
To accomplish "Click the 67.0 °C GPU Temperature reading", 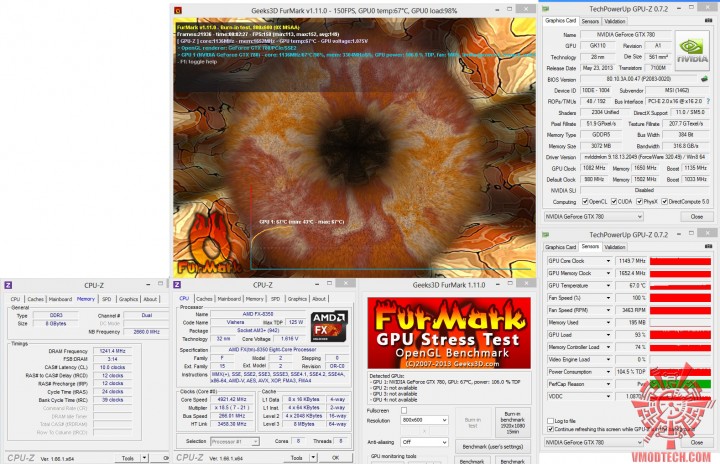I will 632,286.
